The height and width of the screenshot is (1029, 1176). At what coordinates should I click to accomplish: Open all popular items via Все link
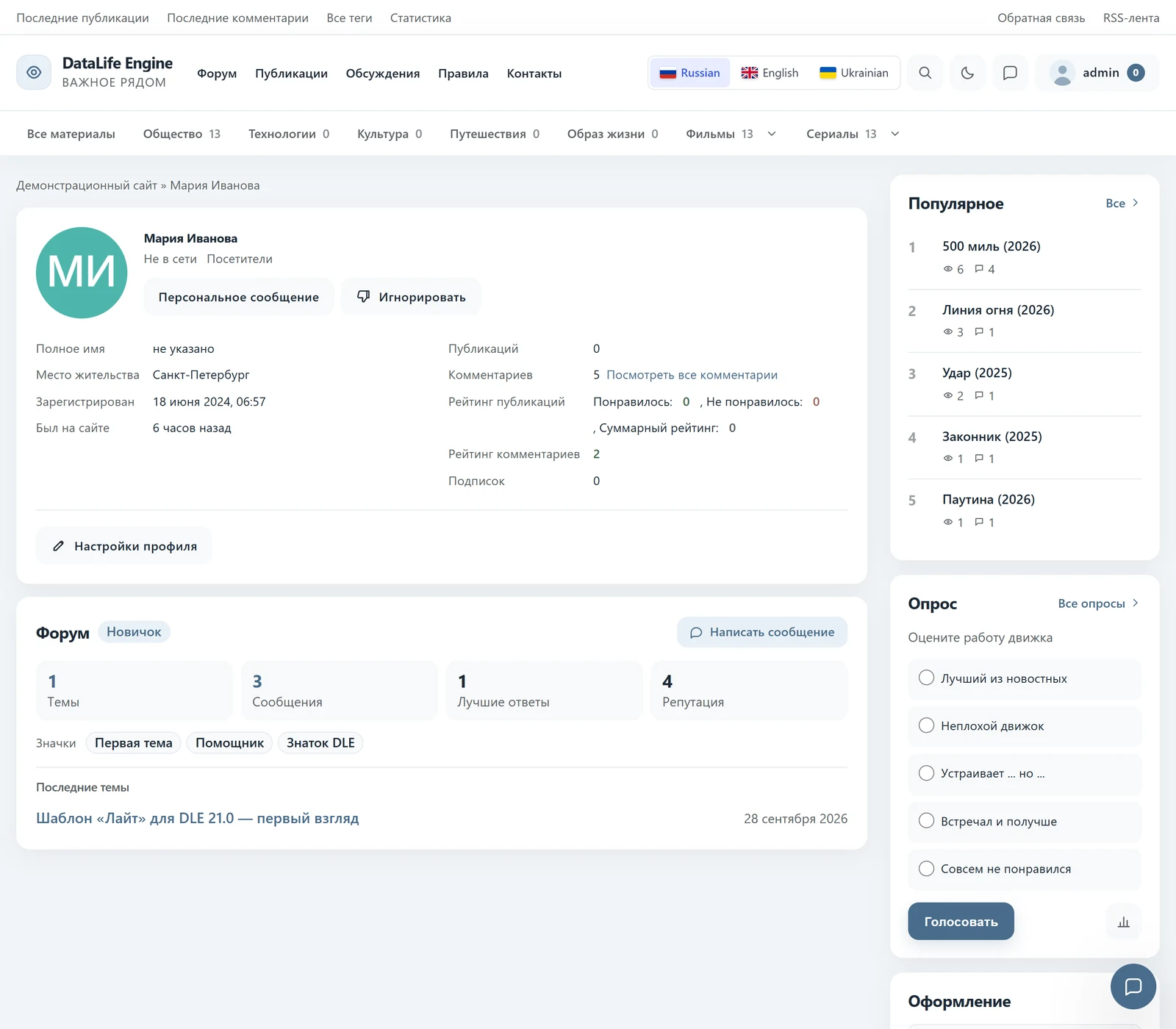click(x=1122, y=204)
